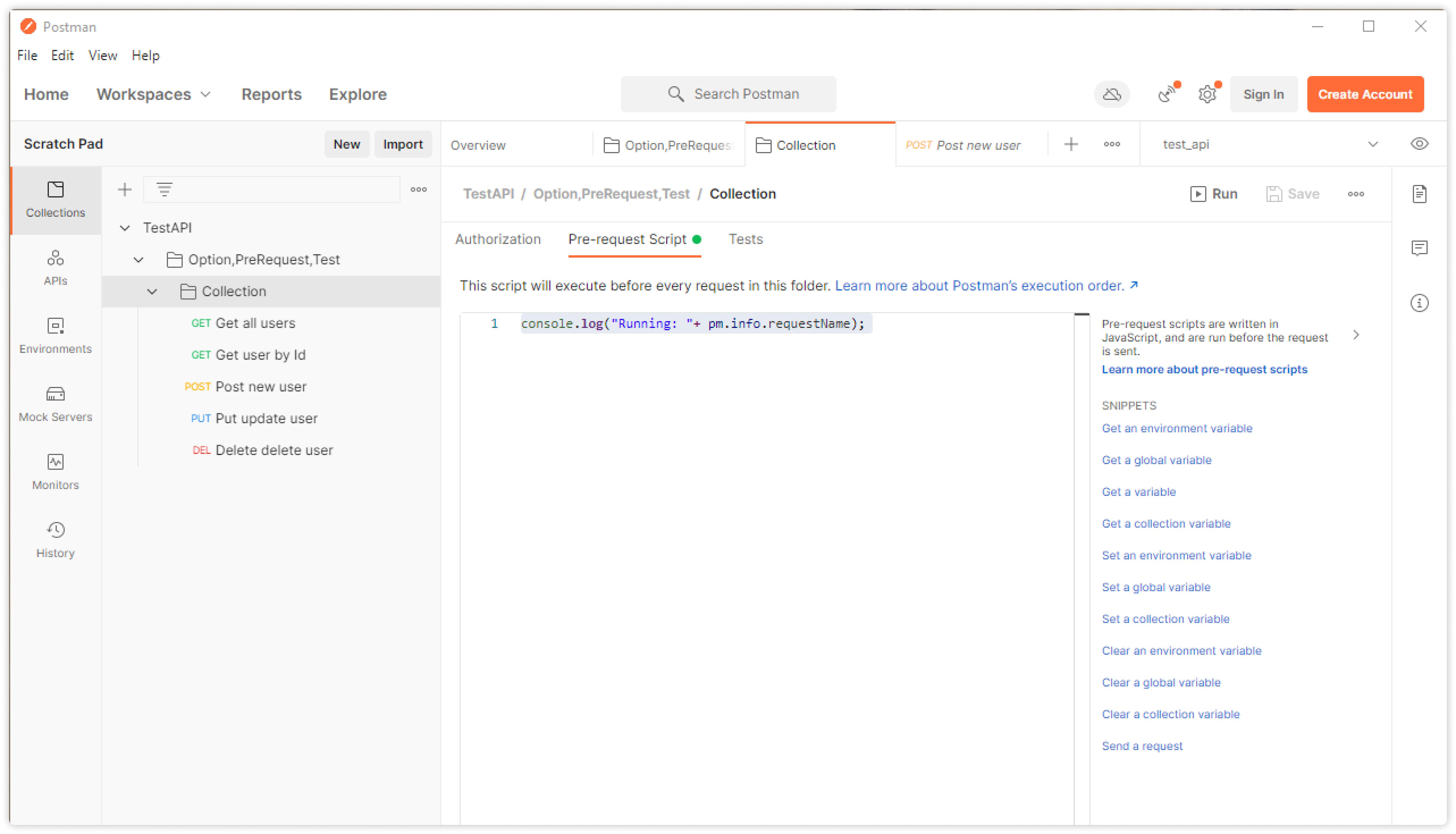Open a new tab with plus icon

(1070, 144)
